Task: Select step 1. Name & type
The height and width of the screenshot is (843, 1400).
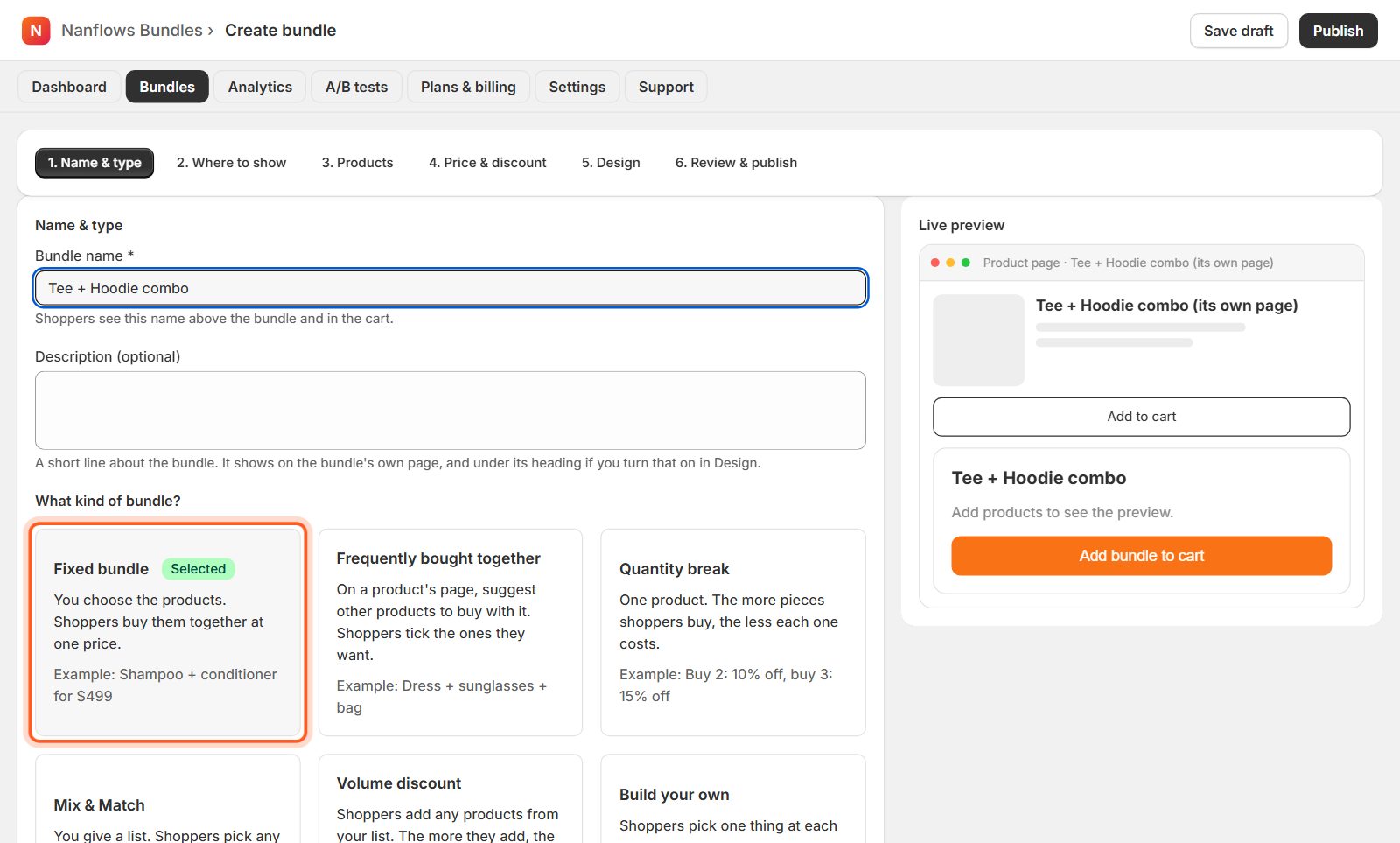Action: pyautogui.click(x=94, y=163)
